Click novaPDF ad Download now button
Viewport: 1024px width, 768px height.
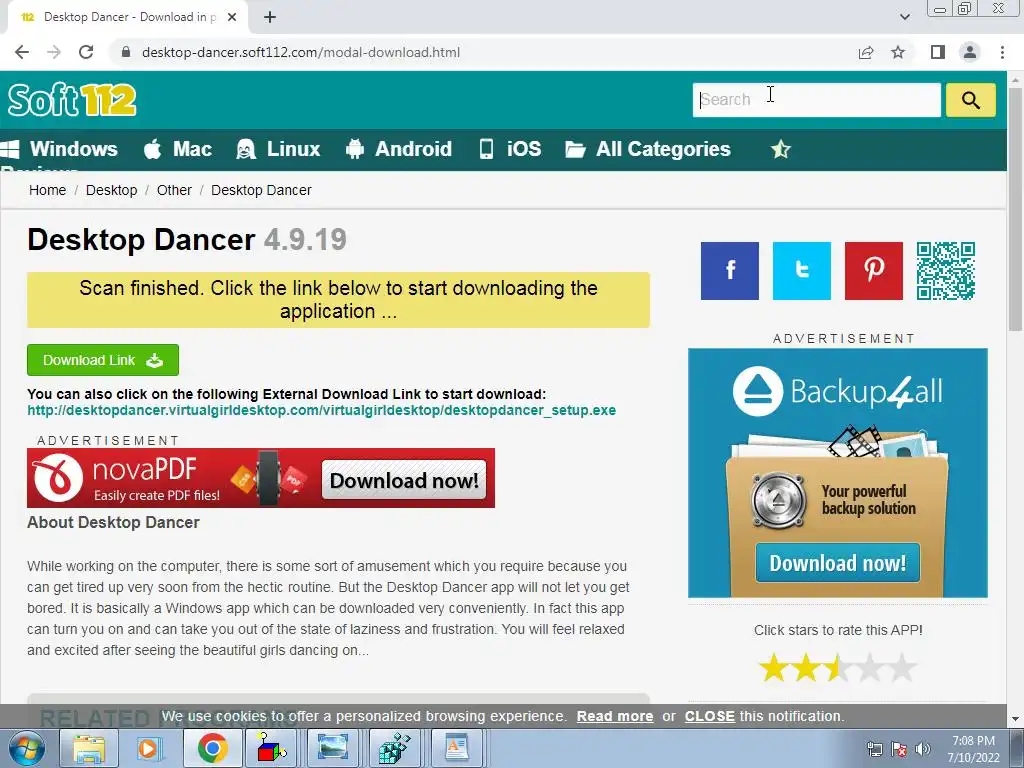404,480
